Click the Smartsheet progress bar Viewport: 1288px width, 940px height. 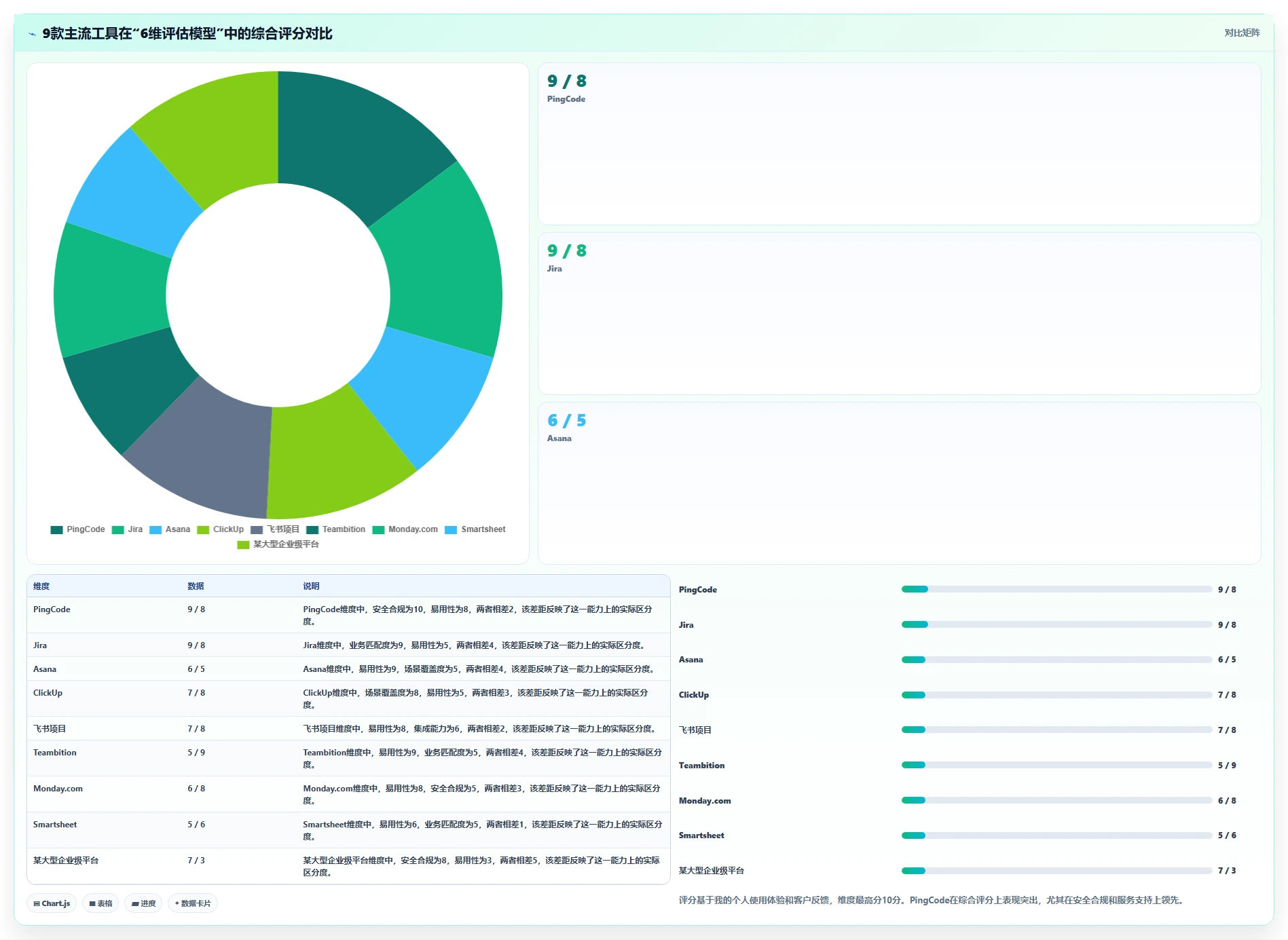pyautogui.click(x=1056, y=835)
